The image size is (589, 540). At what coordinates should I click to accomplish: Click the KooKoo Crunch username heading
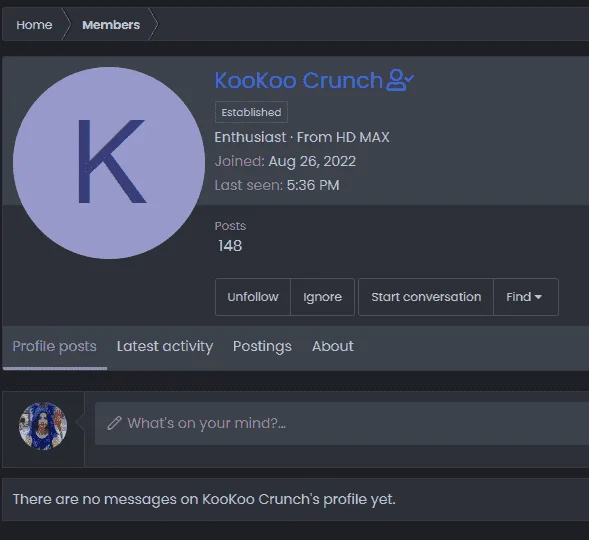(298, 80)
